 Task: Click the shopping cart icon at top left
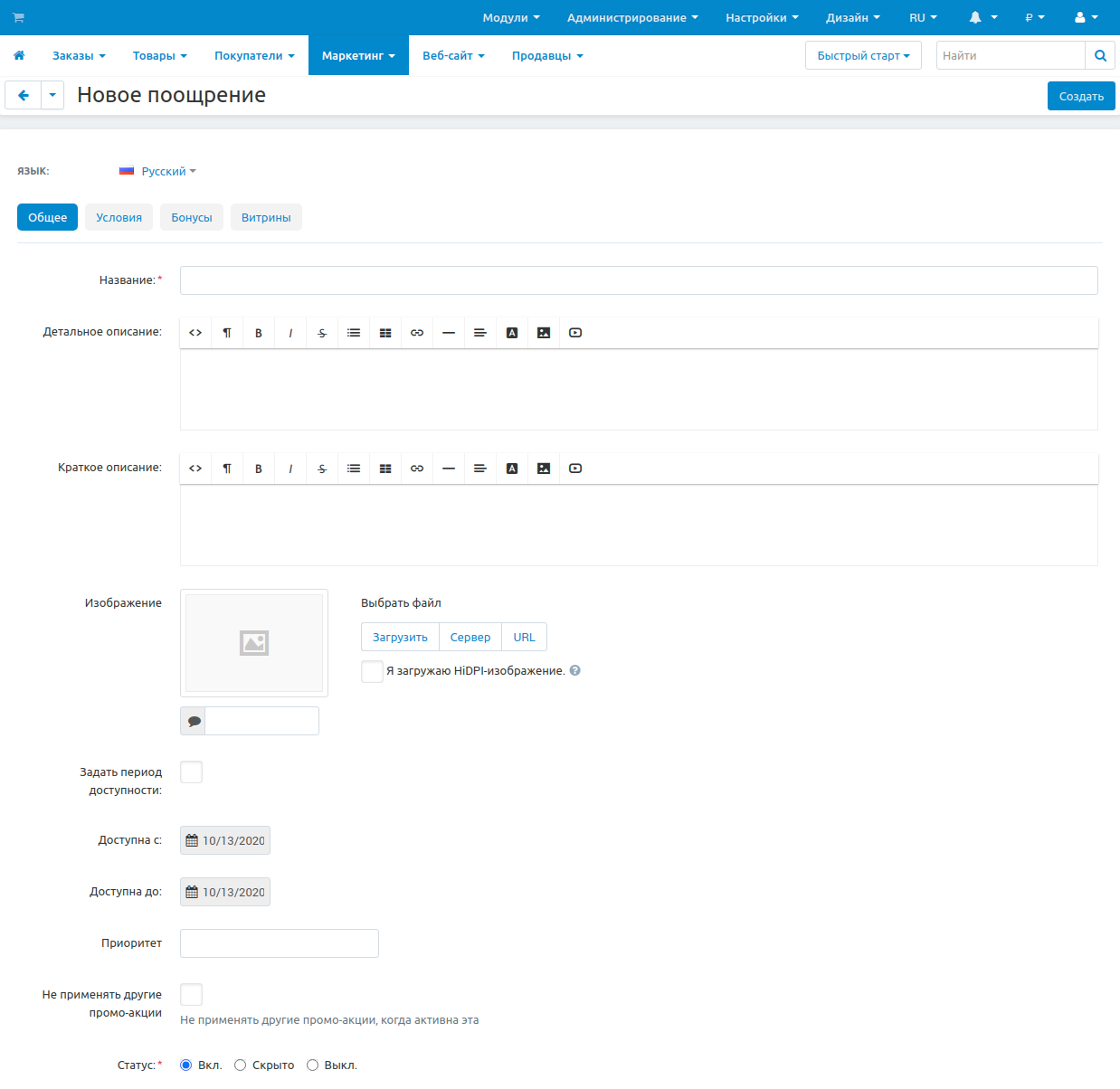pos(18,18)
